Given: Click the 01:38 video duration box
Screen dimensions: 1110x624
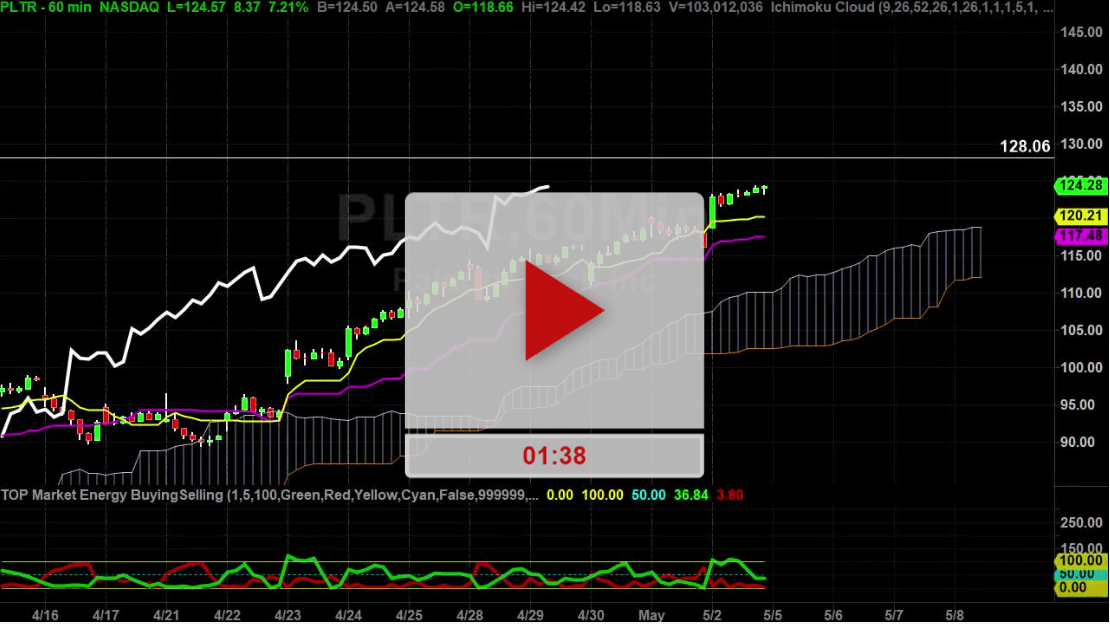Looking at the screenshot, I should point(554,455).
